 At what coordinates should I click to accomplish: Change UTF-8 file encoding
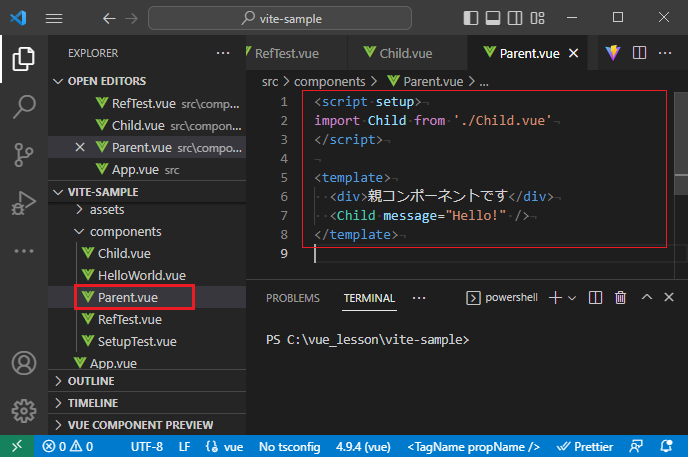[x=147, y=446]
